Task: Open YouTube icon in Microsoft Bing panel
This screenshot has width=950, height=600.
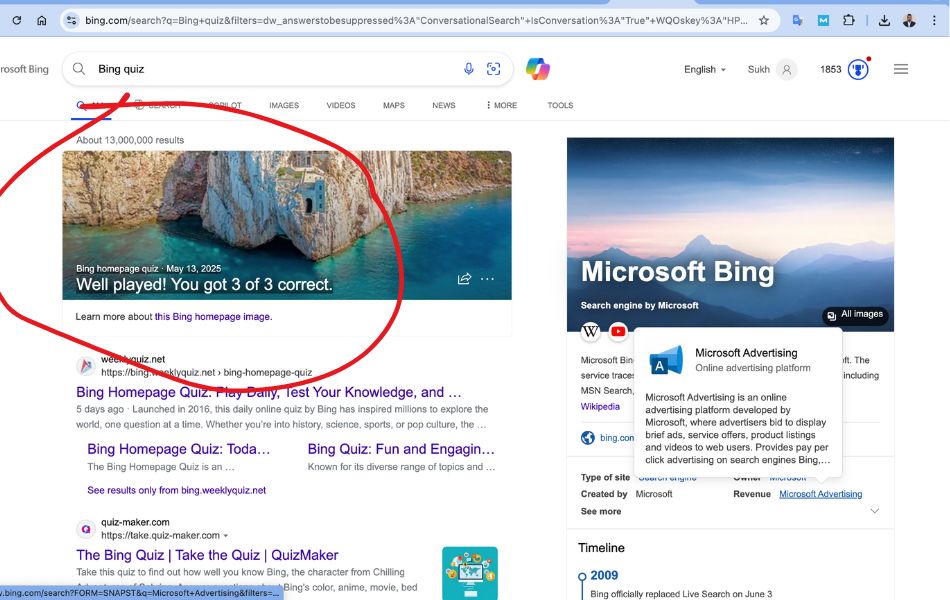Action: click(618, 331)
